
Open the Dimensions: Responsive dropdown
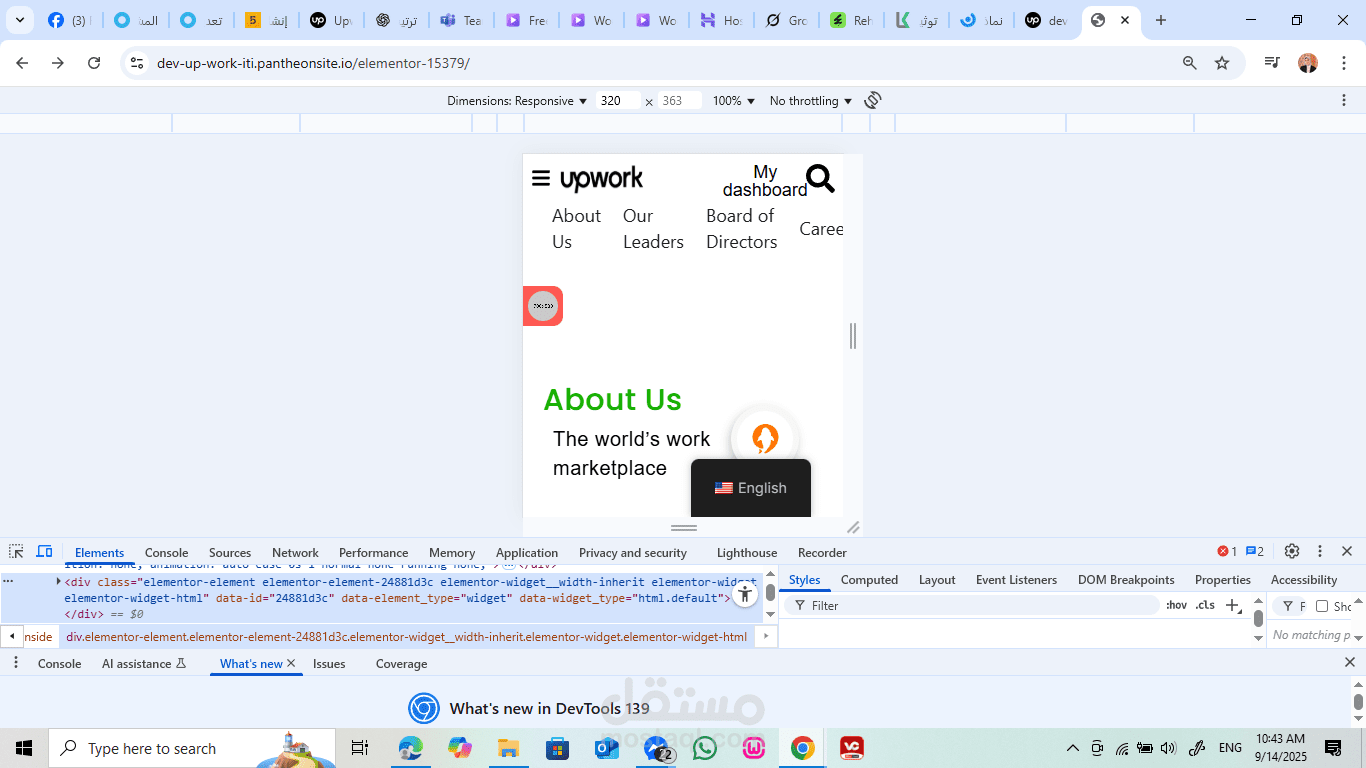(x=517, y=101)
